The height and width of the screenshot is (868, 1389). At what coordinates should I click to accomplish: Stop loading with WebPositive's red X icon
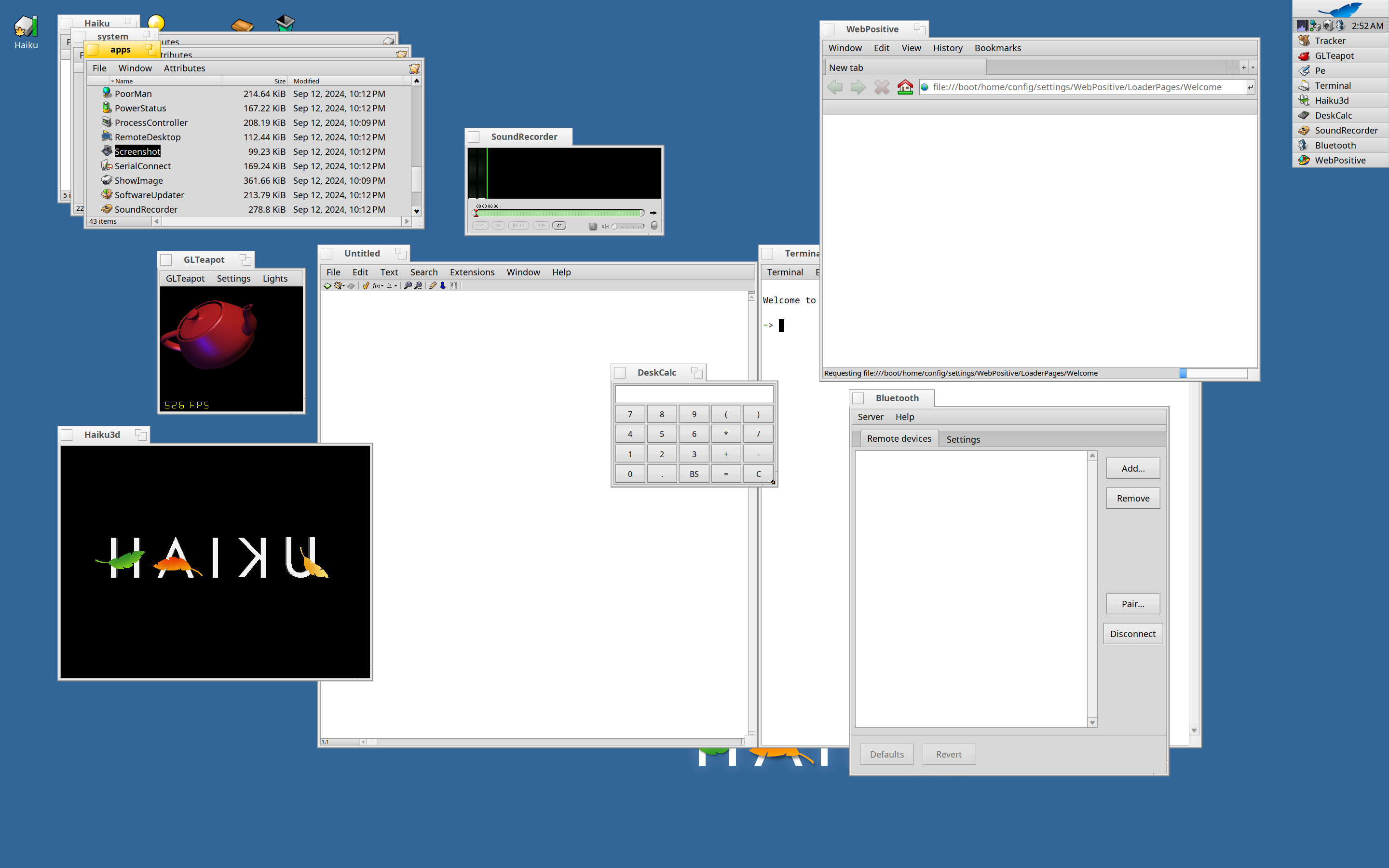tap(882, 87)
